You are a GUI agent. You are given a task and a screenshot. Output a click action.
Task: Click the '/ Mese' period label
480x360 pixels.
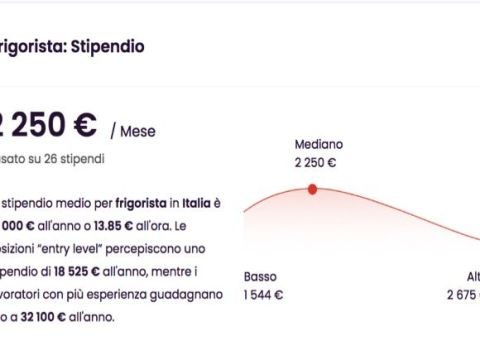[133, 131]
